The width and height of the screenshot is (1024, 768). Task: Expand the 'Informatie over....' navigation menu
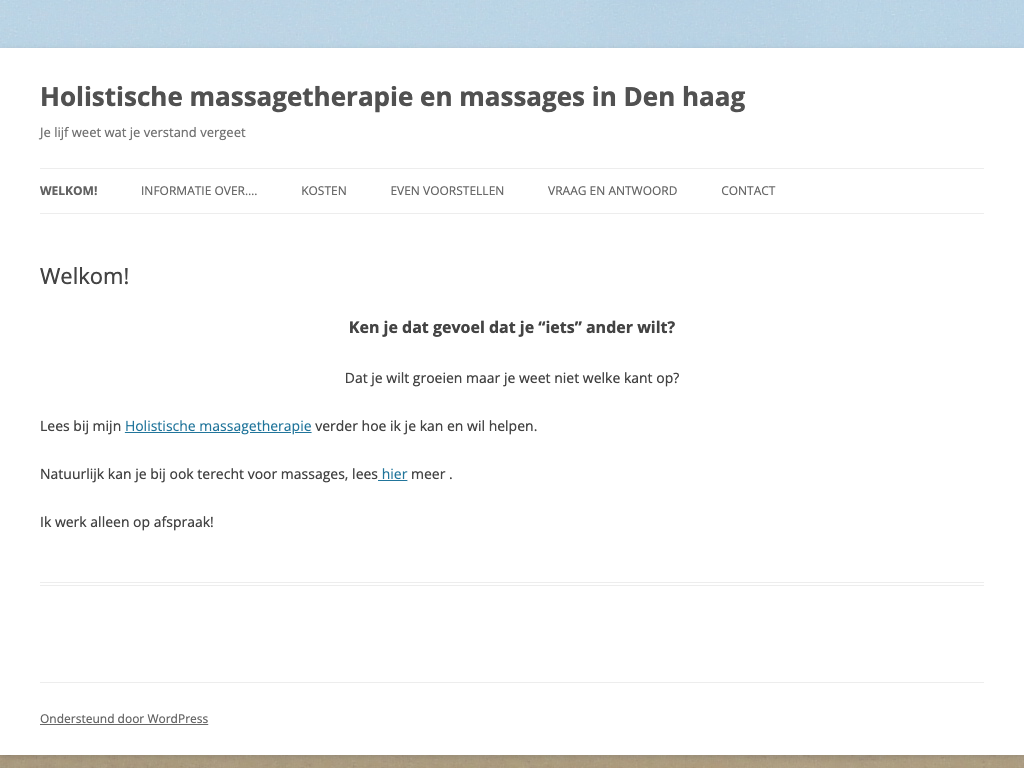[x=199, y=191]
